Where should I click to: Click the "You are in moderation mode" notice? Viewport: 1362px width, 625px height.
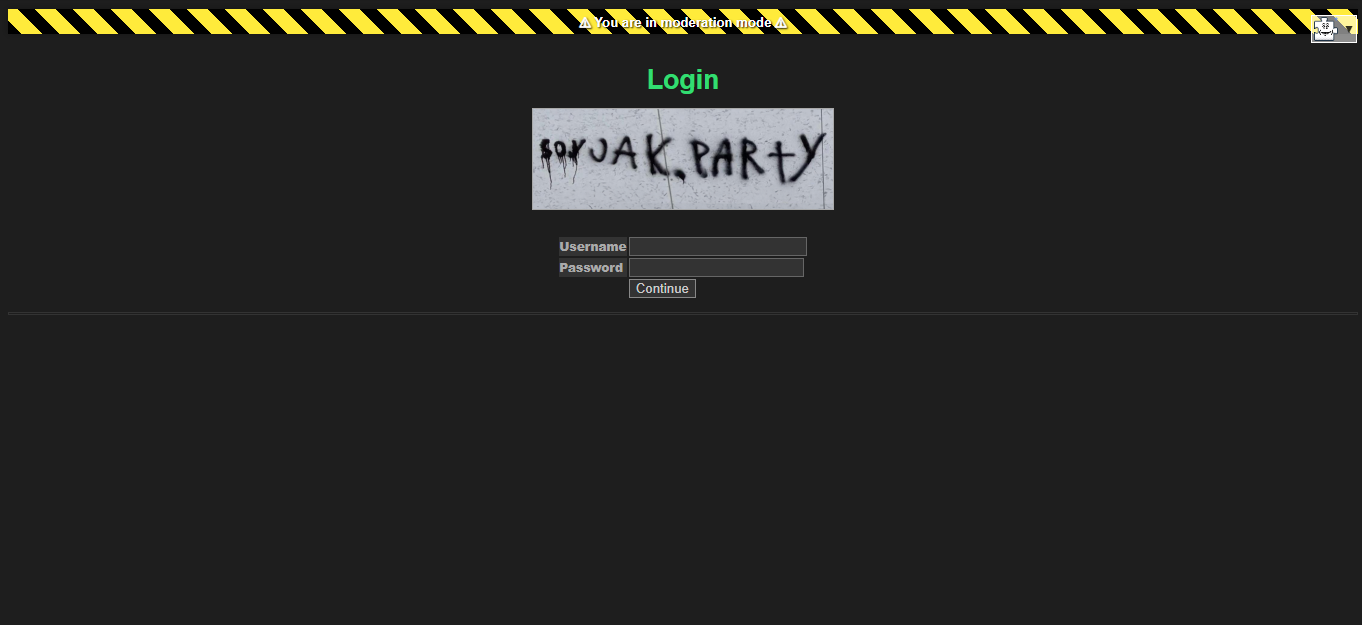pyautogui.click(x=683, y=22)
